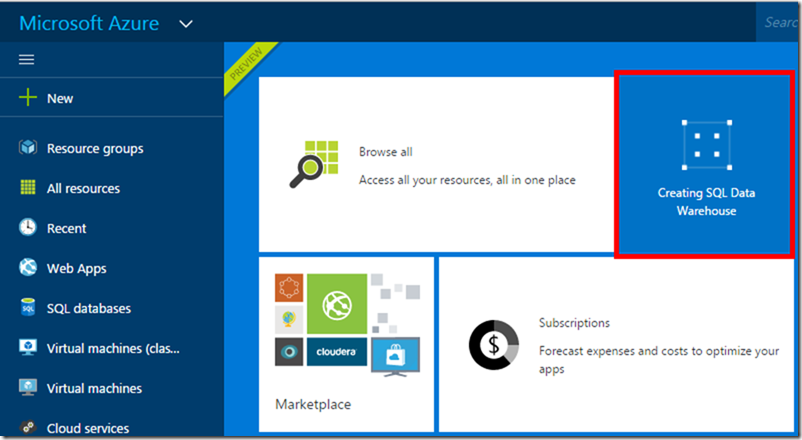Click the green globe tile in Marketplace
The height and width of the screenshot is (440, 802).
pos(337,304)
